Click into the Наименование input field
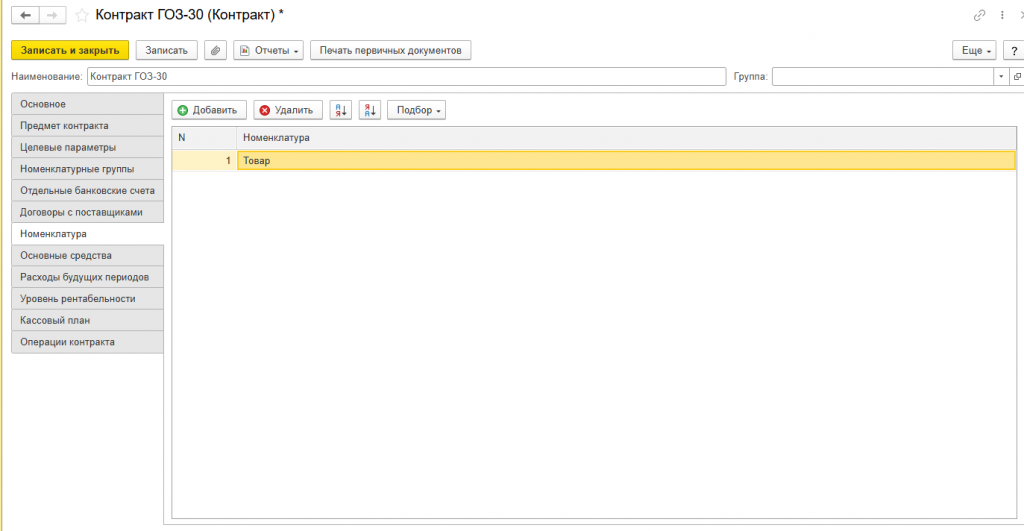This screenshot has height=531, width=1024. click(x=406, y=76)
